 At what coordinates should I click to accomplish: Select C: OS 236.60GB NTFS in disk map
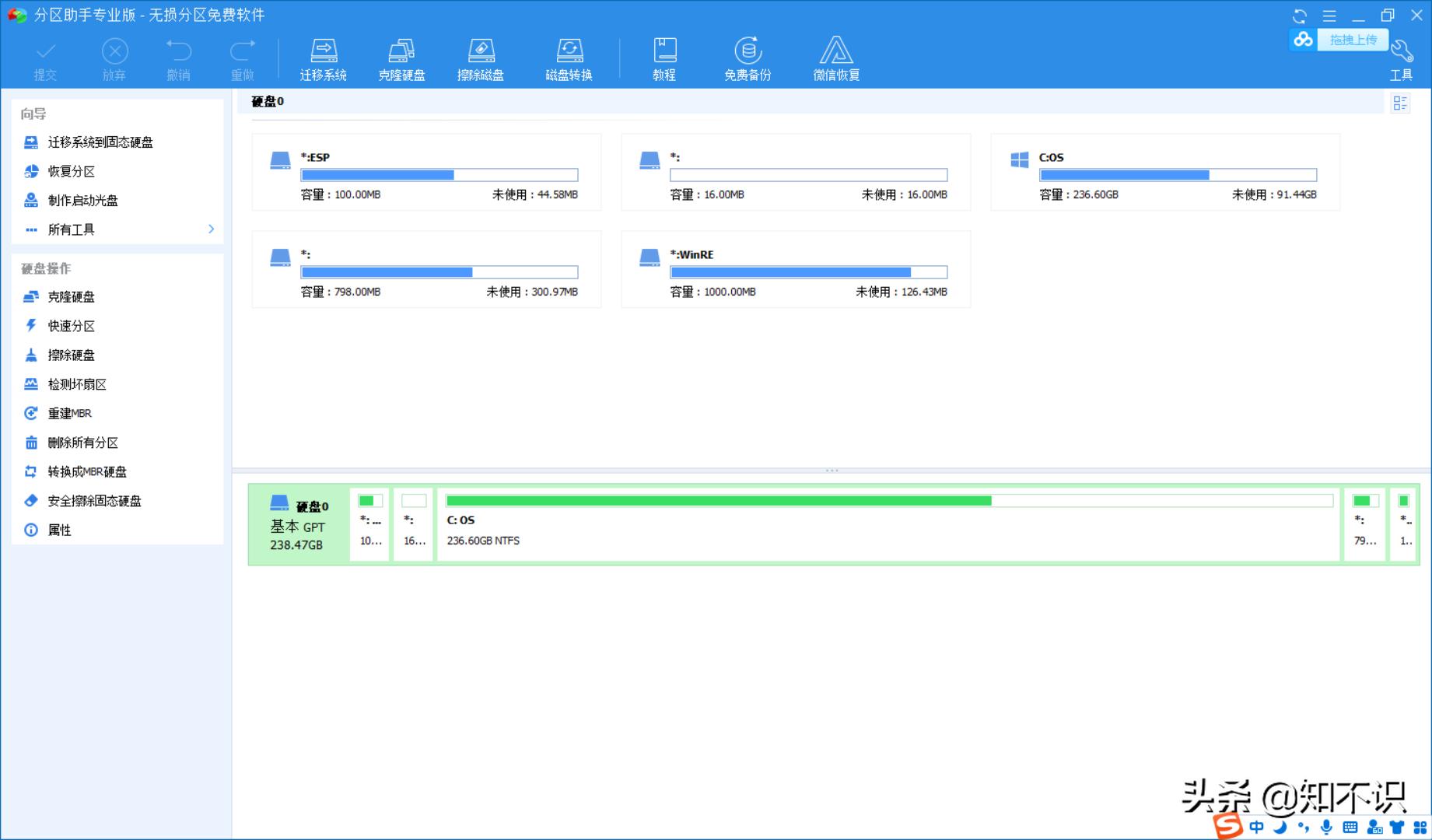click(889, 524)
